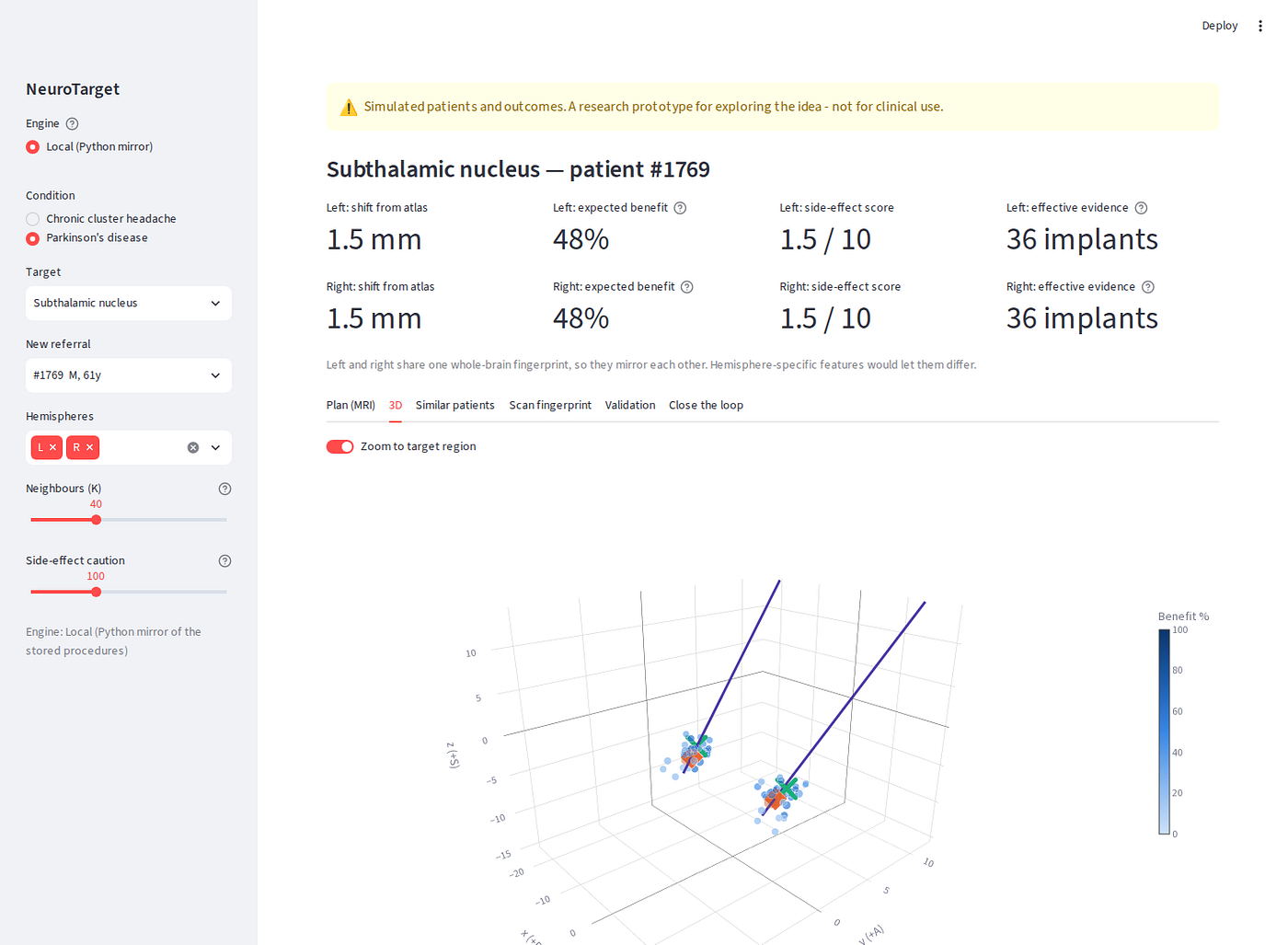Screen dimensions: 1288x945
Task: Click the Benefit % color scale bar
Action: [1164, 732]
